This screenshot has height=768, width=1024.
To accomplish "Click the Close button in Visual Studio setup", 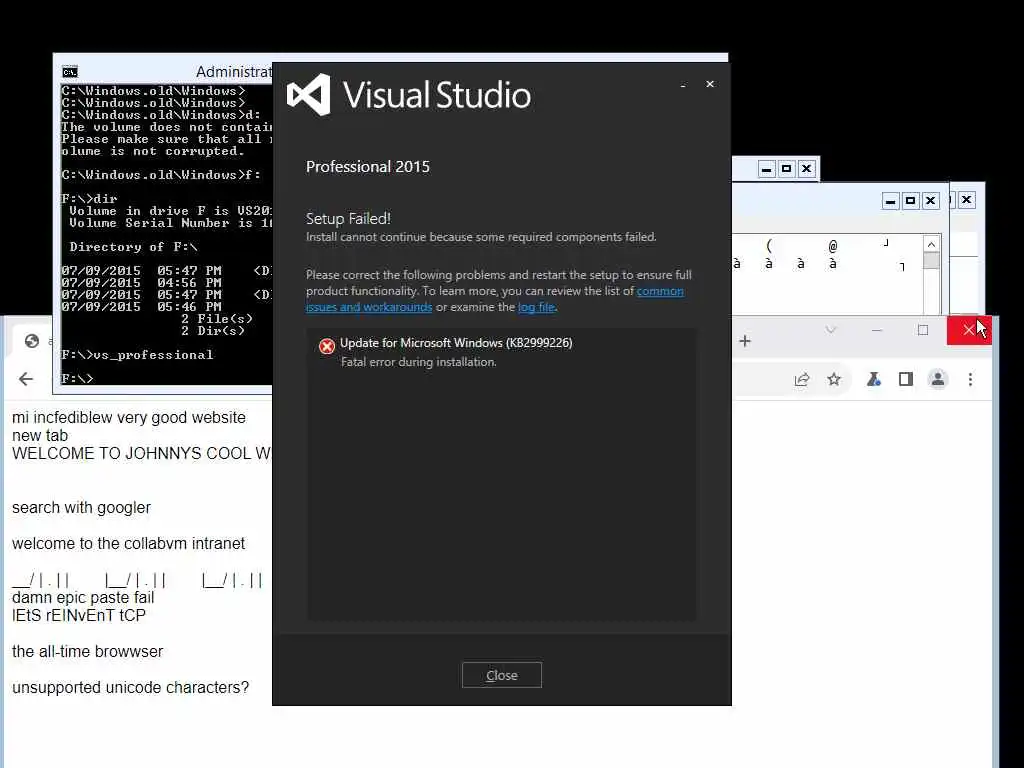I will [502, 675].
